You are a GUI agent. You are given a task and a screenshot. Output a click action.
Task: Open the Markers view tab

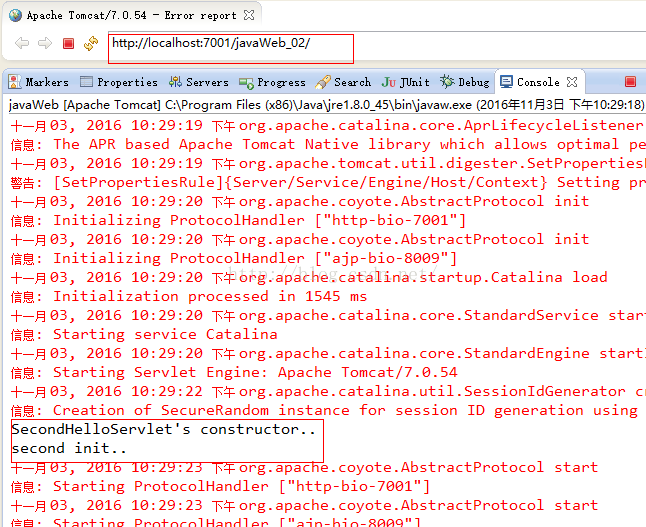tap(38, 82)
